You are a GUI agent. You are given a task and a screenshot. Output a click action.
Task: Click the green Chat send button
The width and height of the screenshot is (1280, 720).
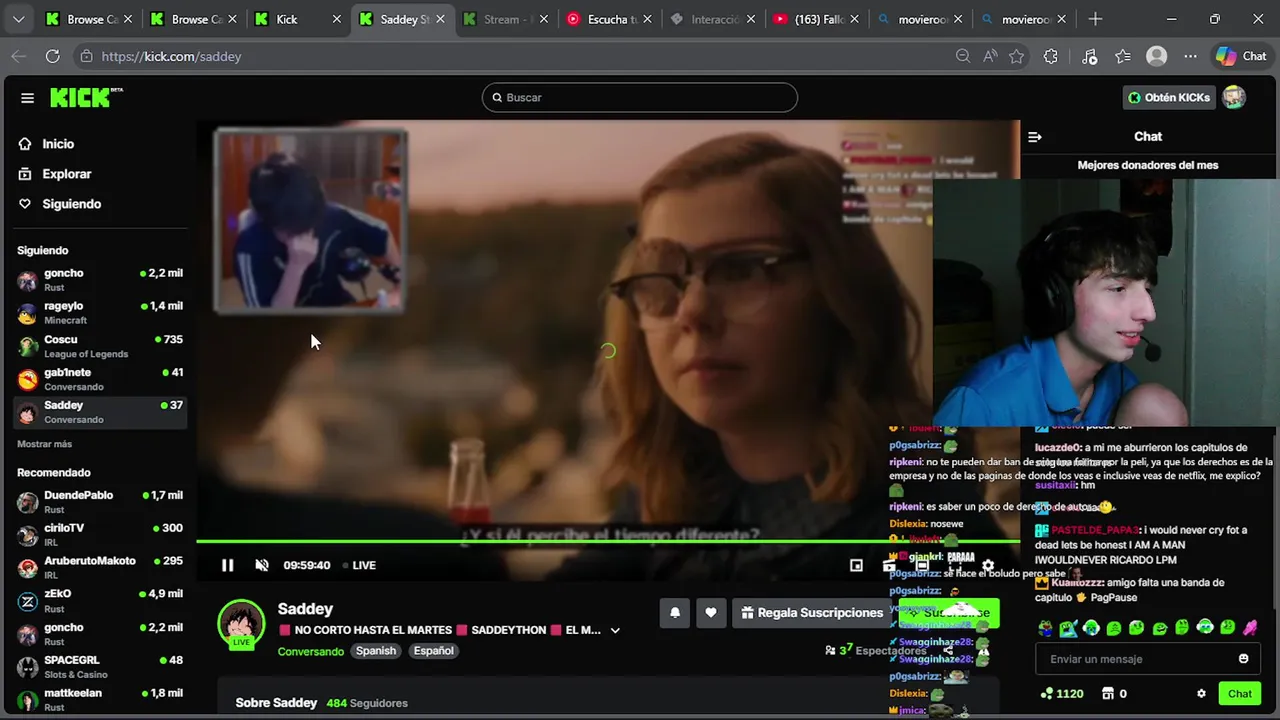pyautogui.click(x=1240, y=694)
